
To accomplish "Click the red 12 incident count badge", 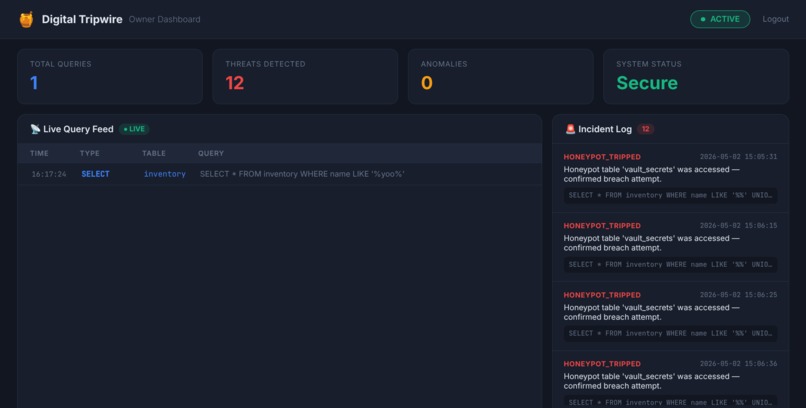I will click(x=646, y=129).
